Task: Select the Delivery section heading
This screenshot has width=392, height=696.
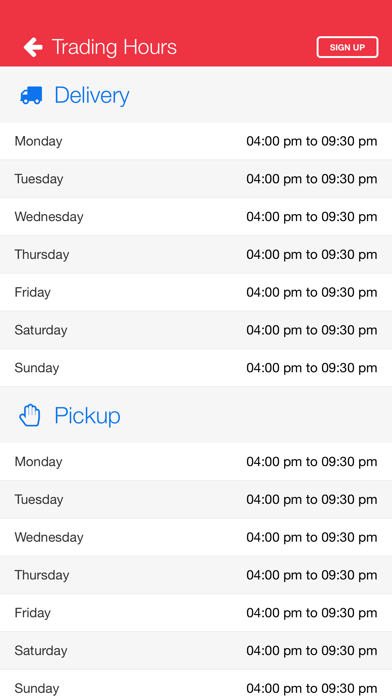Action: pyautogui.click(x=91, y=95)
